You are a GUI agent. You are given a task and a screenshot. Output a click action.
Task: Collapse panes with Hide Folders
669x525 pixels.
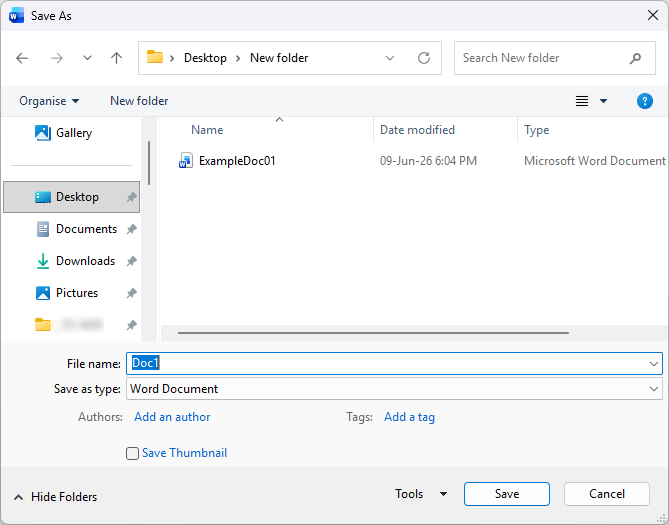[55, 497]
